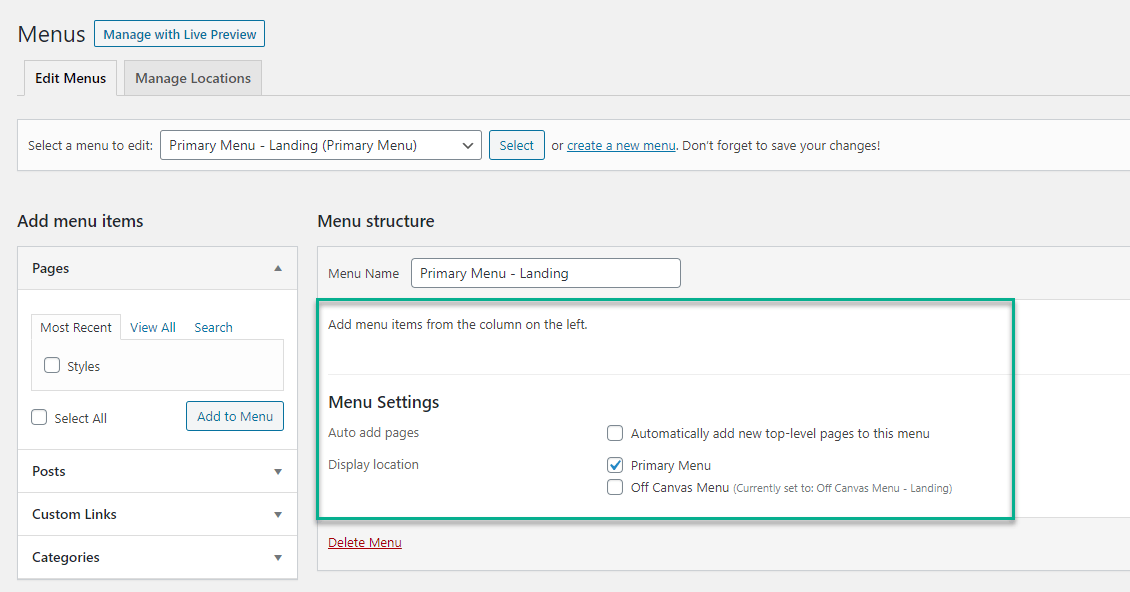Image resolution: width=1130 pixels, height=592 pixels.
Task: Click the Select button
Action: [517, 145]
